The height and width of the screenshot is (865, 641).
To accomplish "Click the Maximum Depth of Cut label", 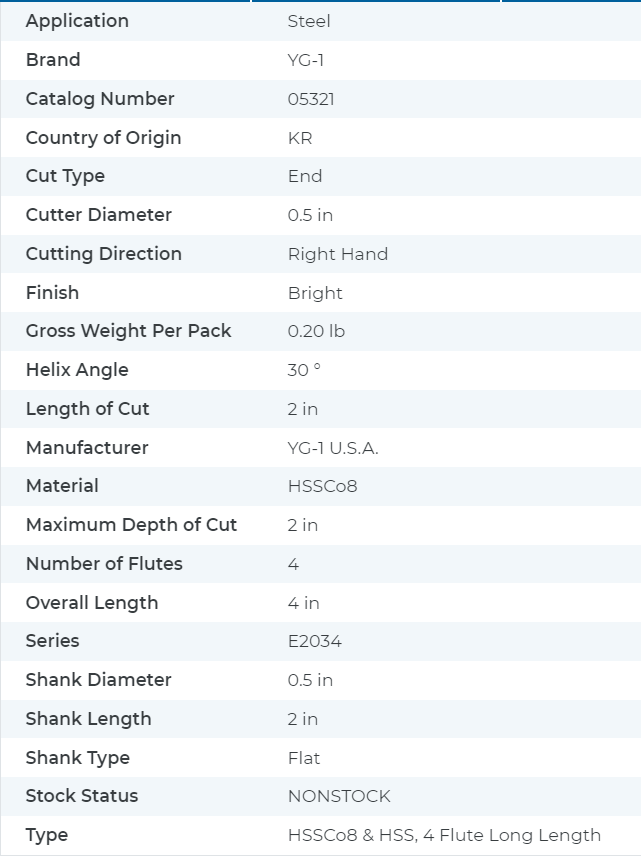I will (x=131, y=525).
